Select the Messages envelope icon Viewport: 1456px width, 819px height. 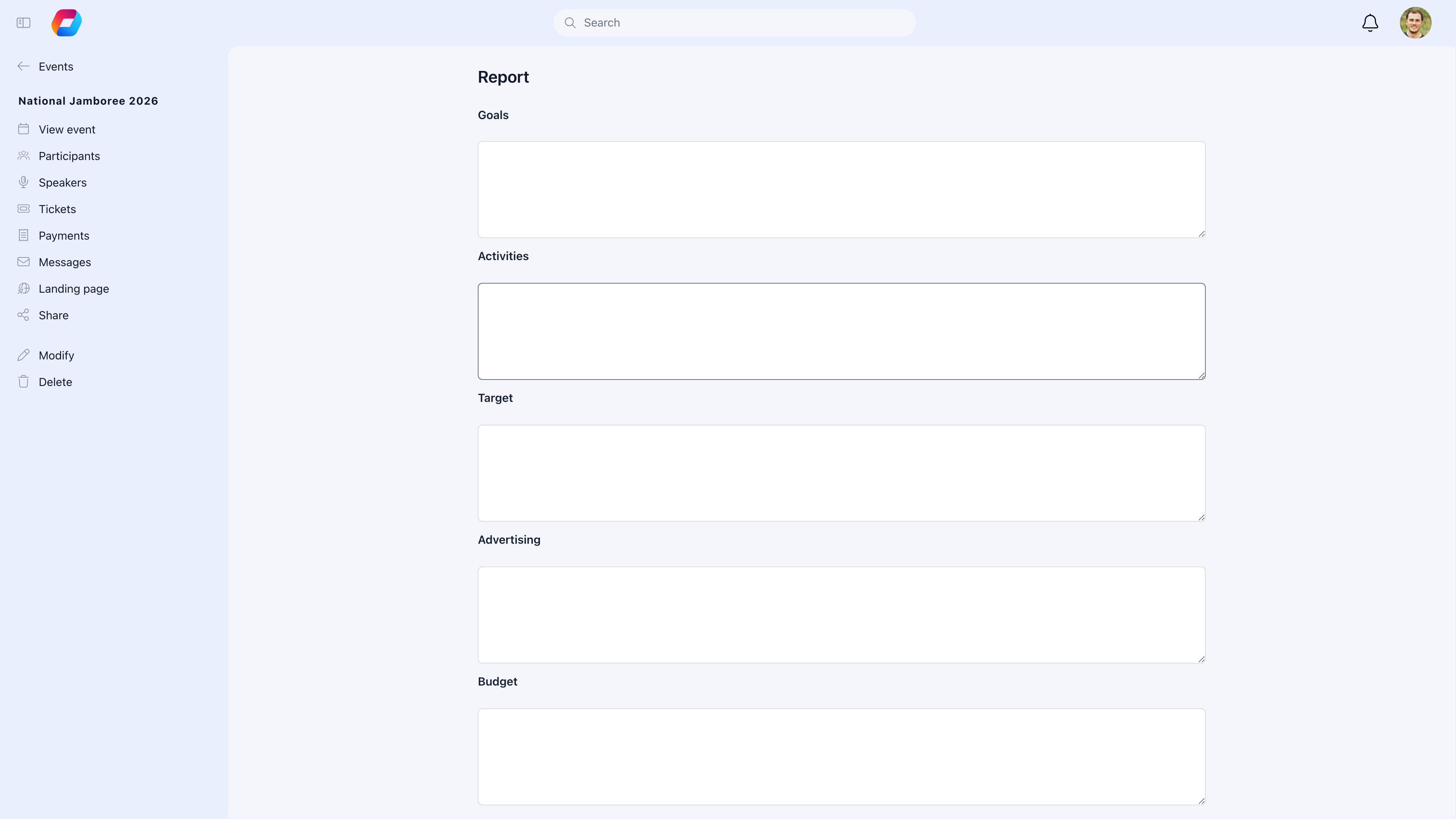(23, 262)
